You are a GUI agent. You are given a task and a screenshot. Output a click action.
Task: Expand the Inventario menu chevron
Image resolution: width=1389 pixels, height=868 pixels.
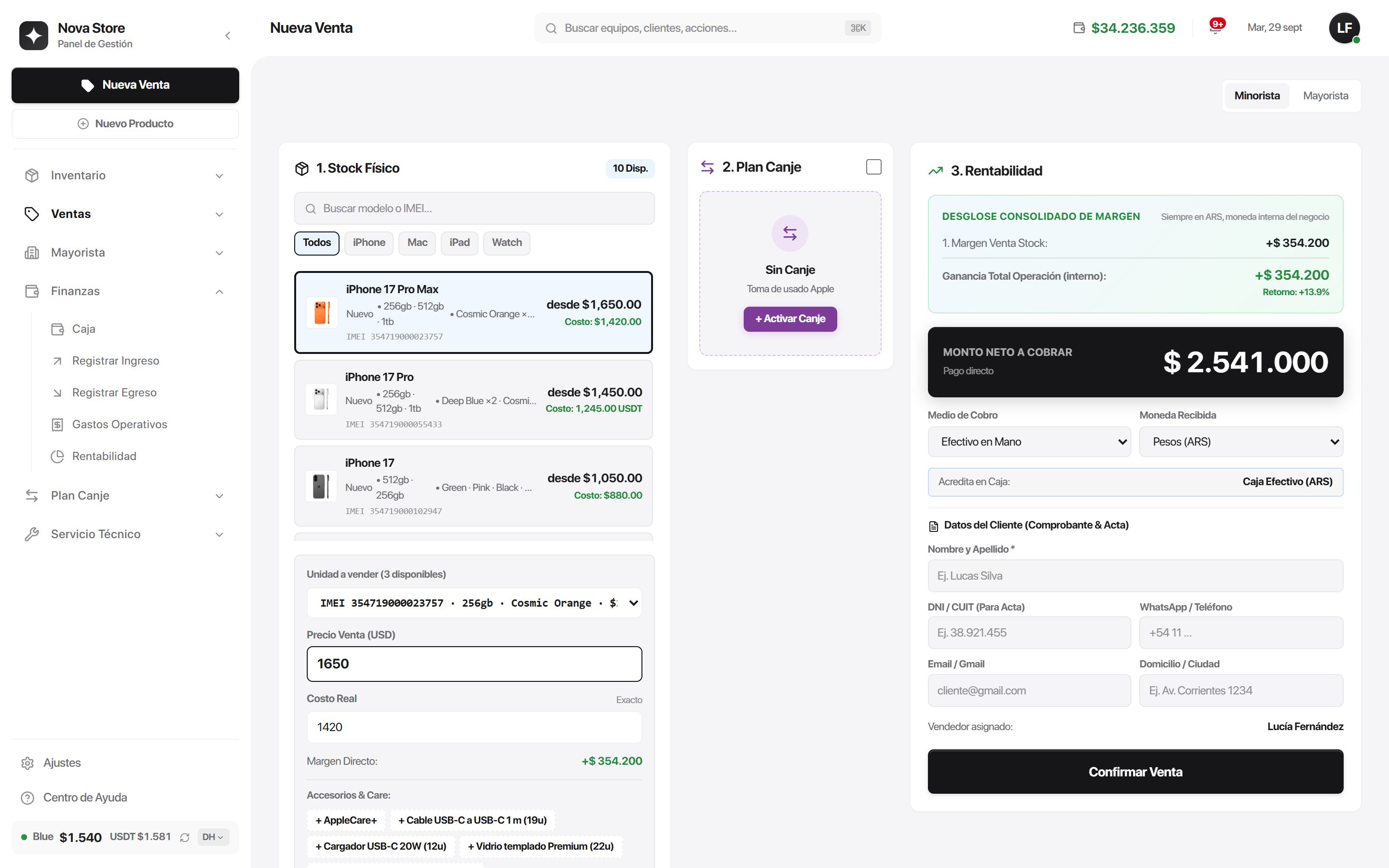pos(219,176)
